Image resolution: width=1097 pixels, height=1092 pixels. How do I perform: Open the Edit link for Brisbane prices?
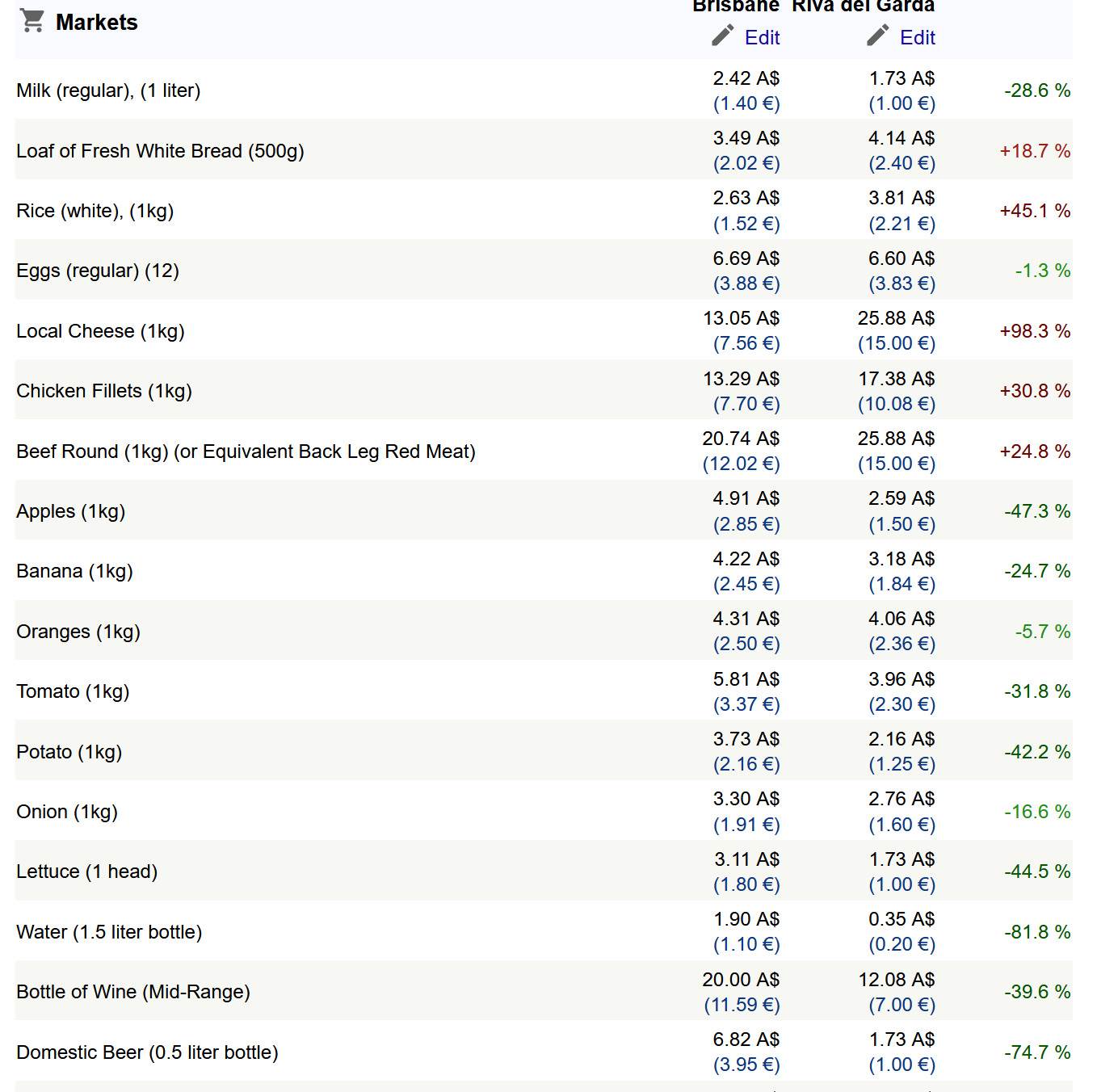tap(762, 38)
